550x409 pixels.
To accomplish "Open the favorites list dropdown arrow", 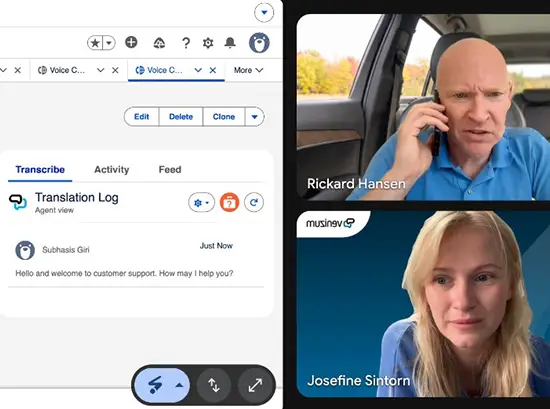I will [109, 43].
